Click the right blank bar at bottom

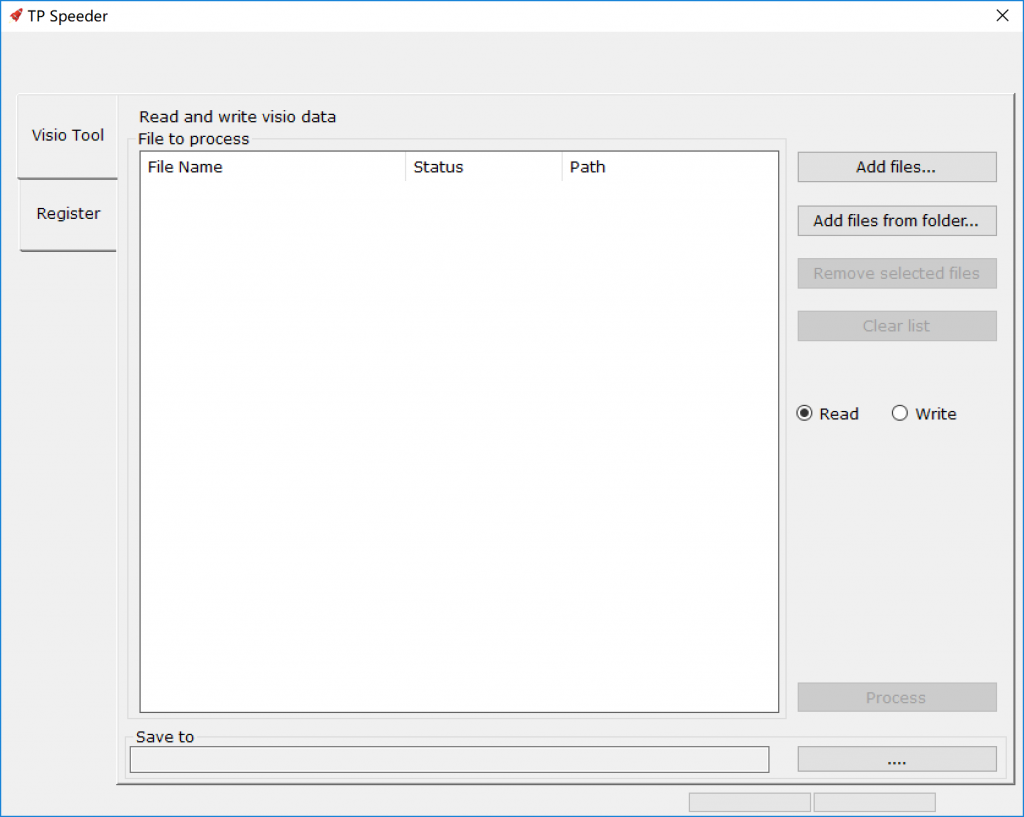click(x=874, y=802)
